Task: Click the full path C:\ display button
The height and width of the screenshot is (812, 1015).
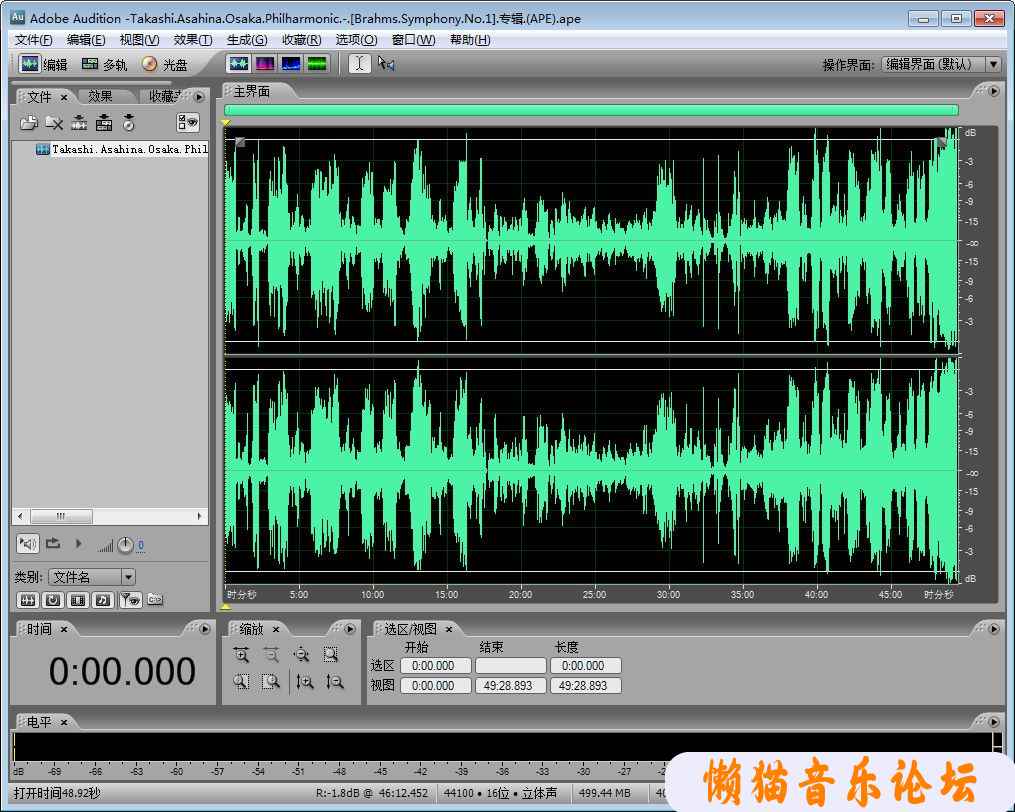Action: (x=155, y=600)
